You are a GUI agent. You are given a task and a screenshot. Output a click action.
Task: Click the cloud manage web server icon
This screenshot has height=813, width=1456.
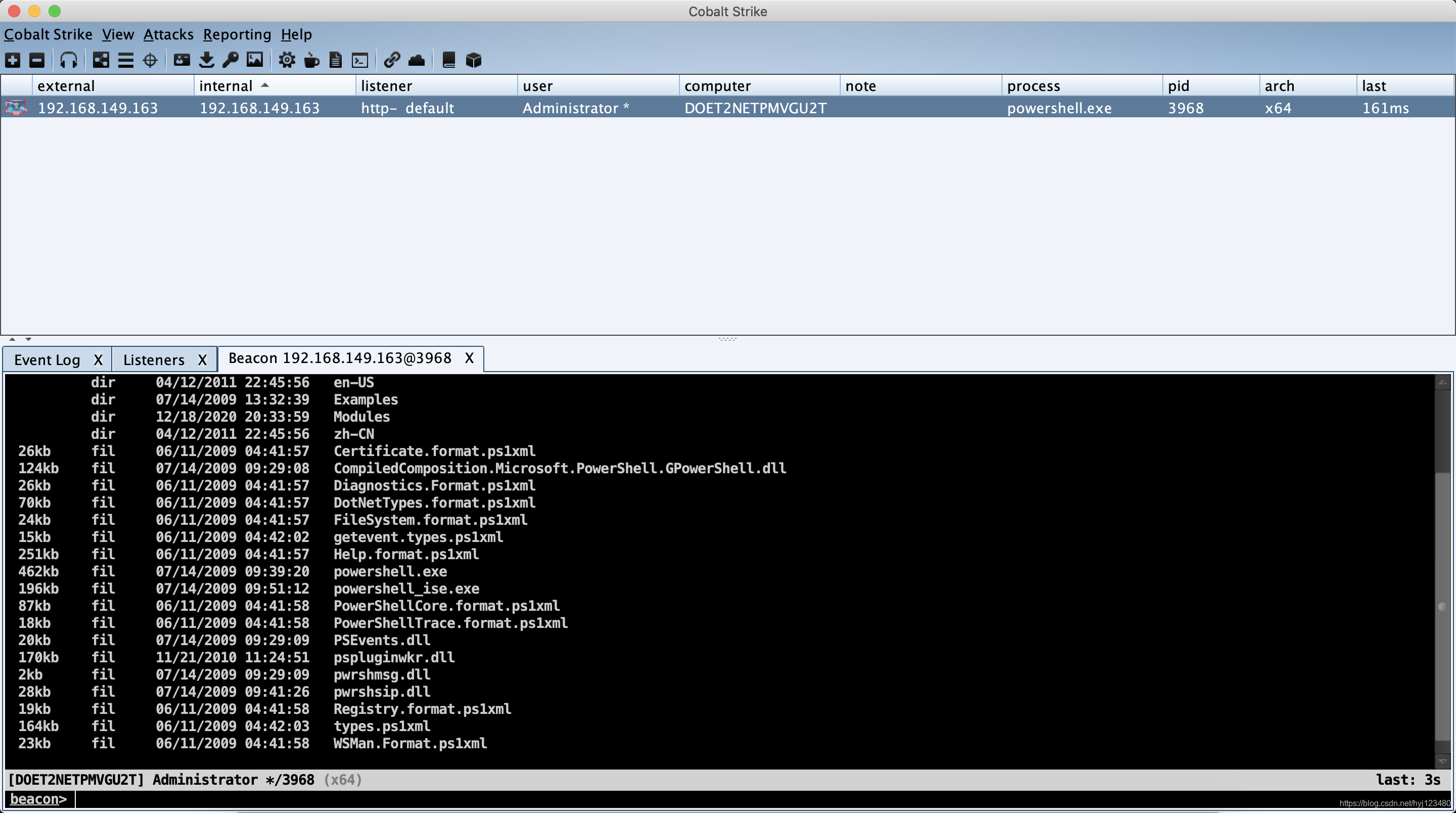point(417,60)
